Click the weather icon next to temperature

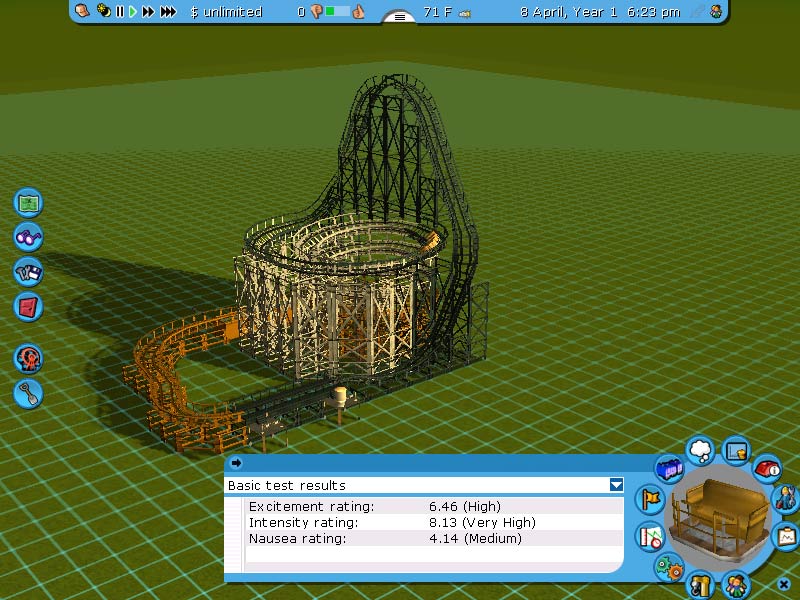pos(464,14)
